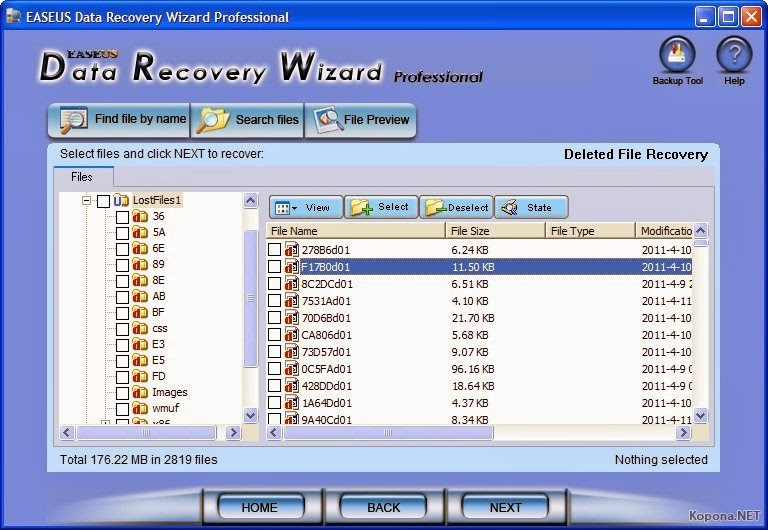Check the LostFiles1 checkbox
This screenshot has height=530, width=768.
click(x=103, y=201)
